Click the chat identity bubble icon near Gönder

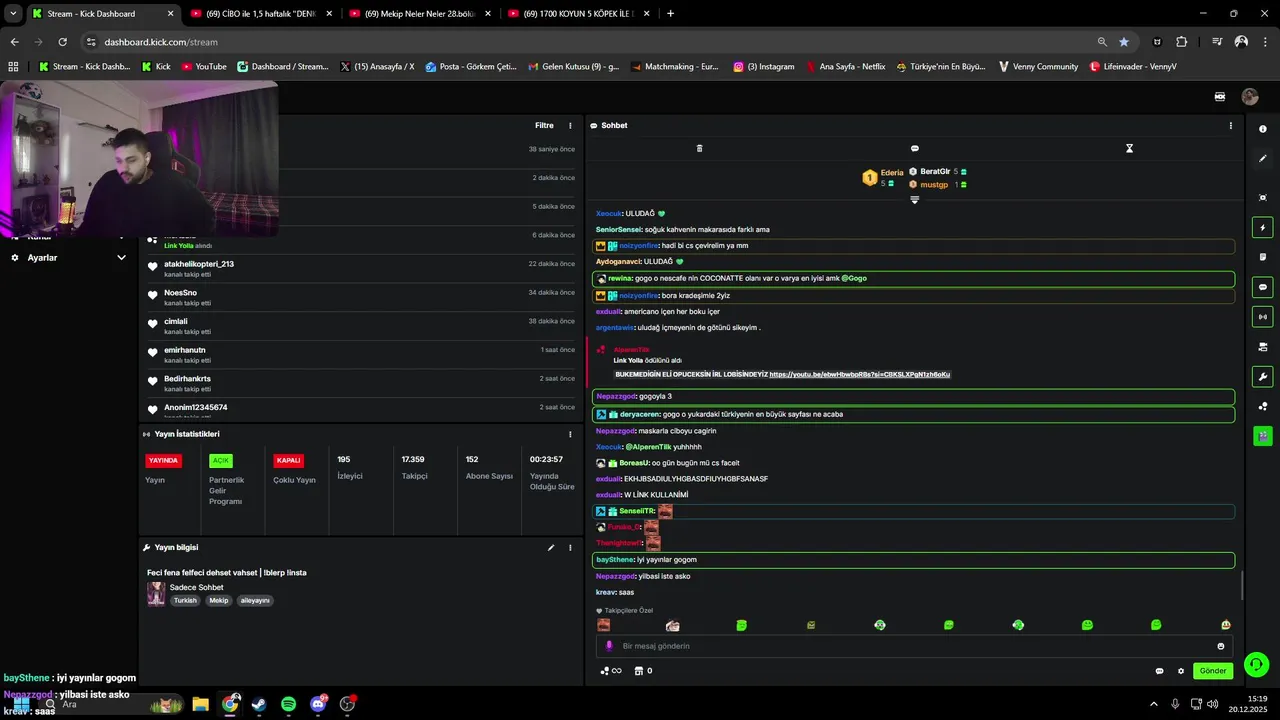(1159, 671)
